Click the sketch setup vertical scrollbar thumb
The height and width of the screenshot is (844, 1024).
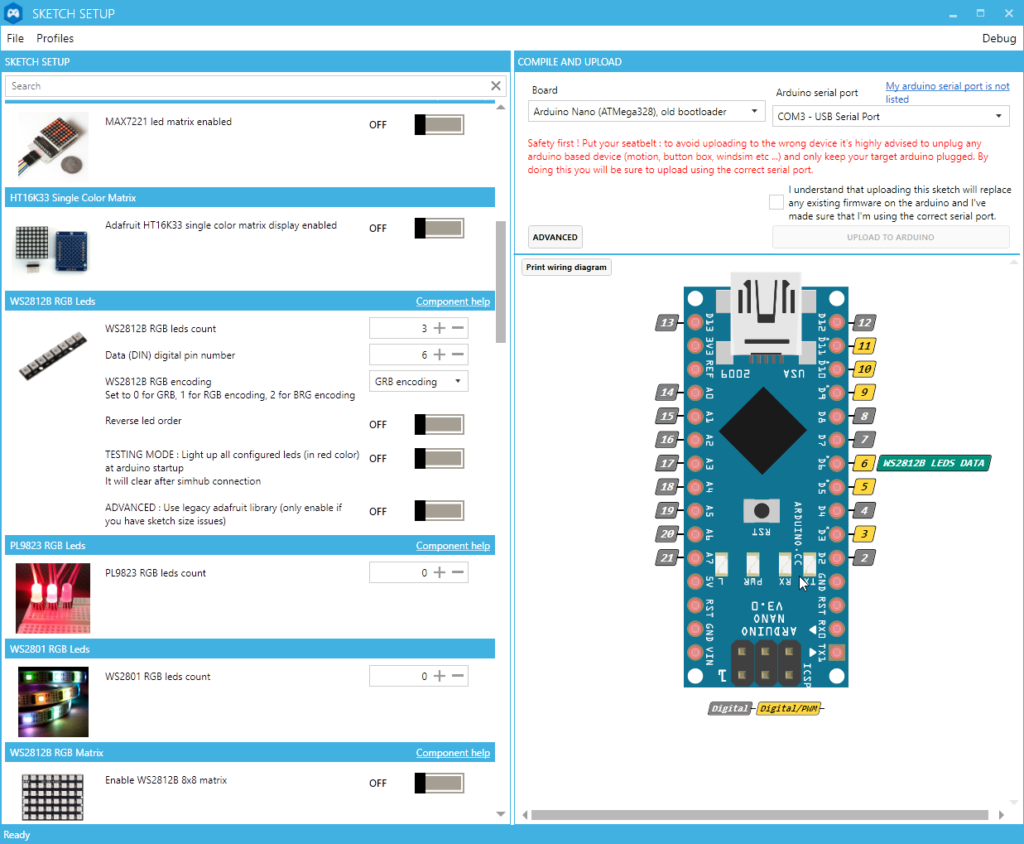(501, 282)
